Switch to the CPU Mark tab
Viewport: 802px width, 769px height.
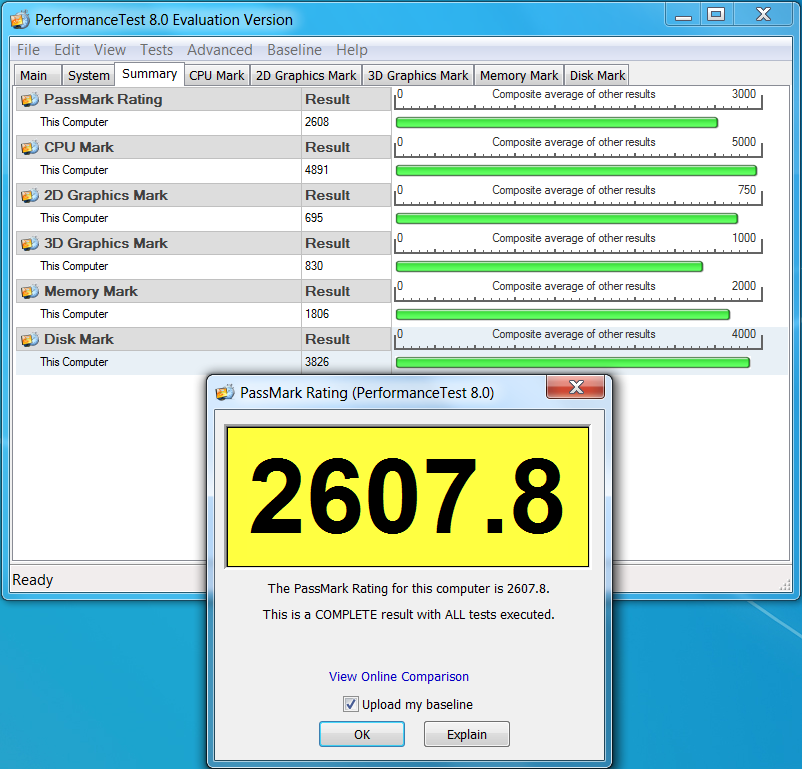217,75
